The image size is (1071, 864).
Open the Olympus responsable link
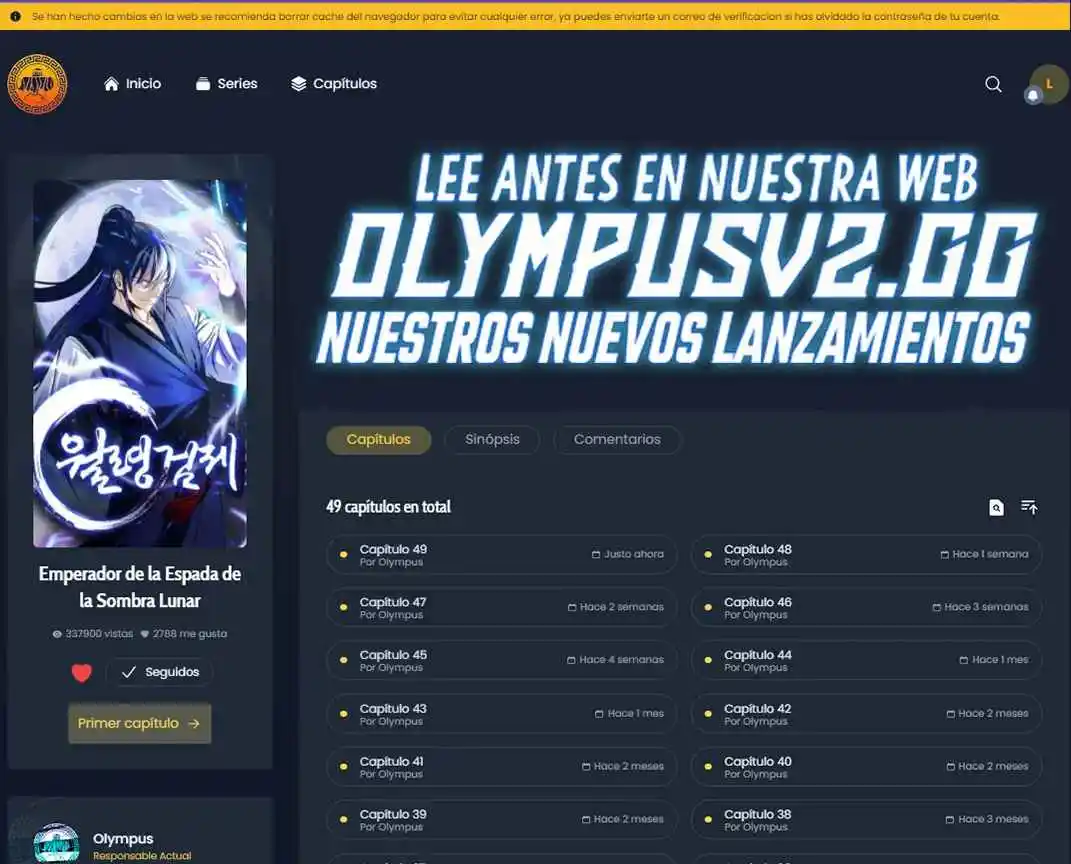click(x=123, y=838)
